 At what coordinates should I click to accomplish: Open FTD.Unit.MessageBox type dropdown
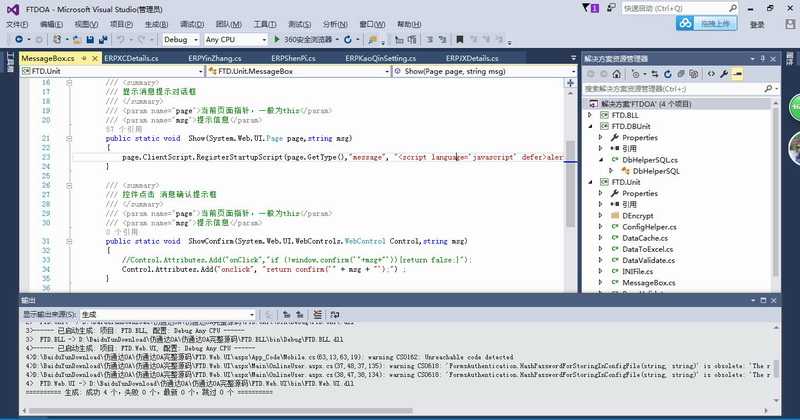tap(298, 71)
